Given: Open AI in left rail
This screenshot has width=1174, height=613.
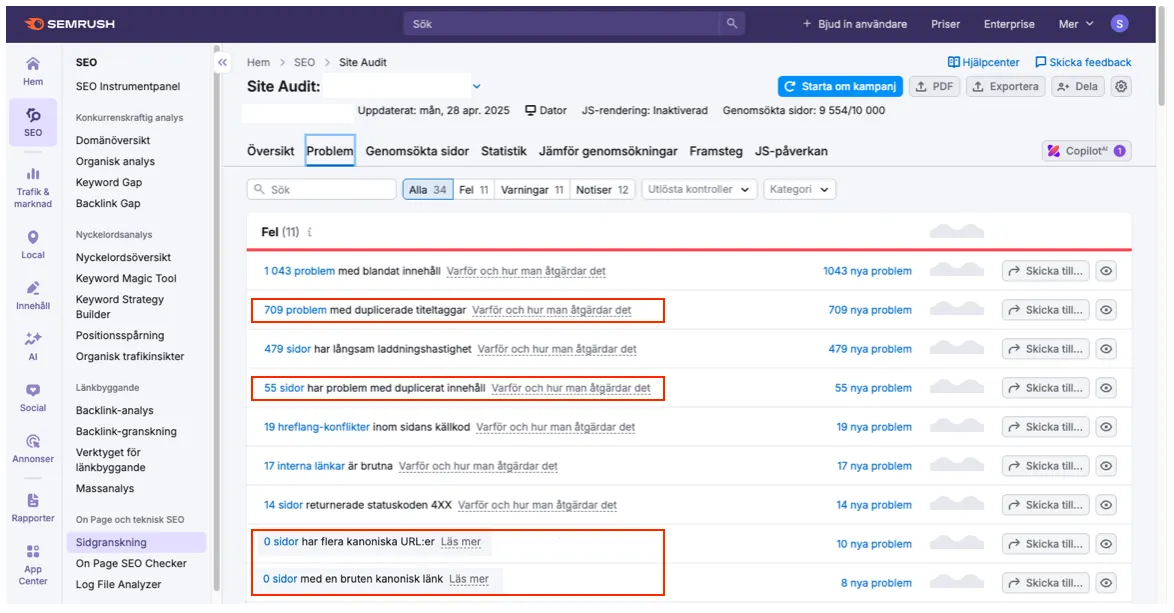Looking at the screenshot, I should [x=33, y=347].
